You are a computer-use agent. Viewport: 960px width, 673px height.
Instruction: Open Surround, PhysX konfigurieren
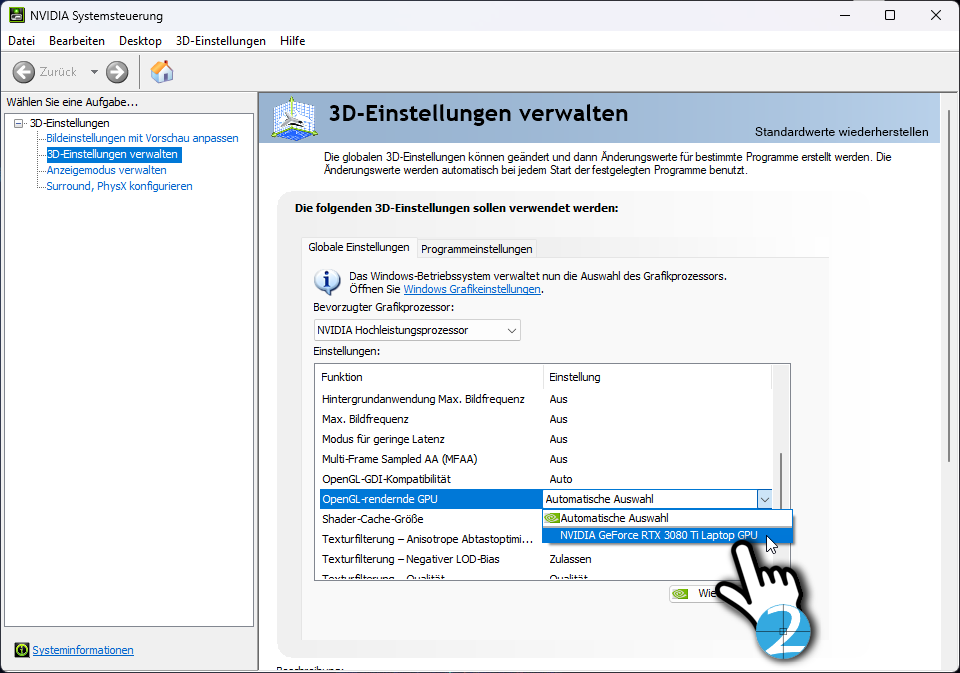coord(119,186)
